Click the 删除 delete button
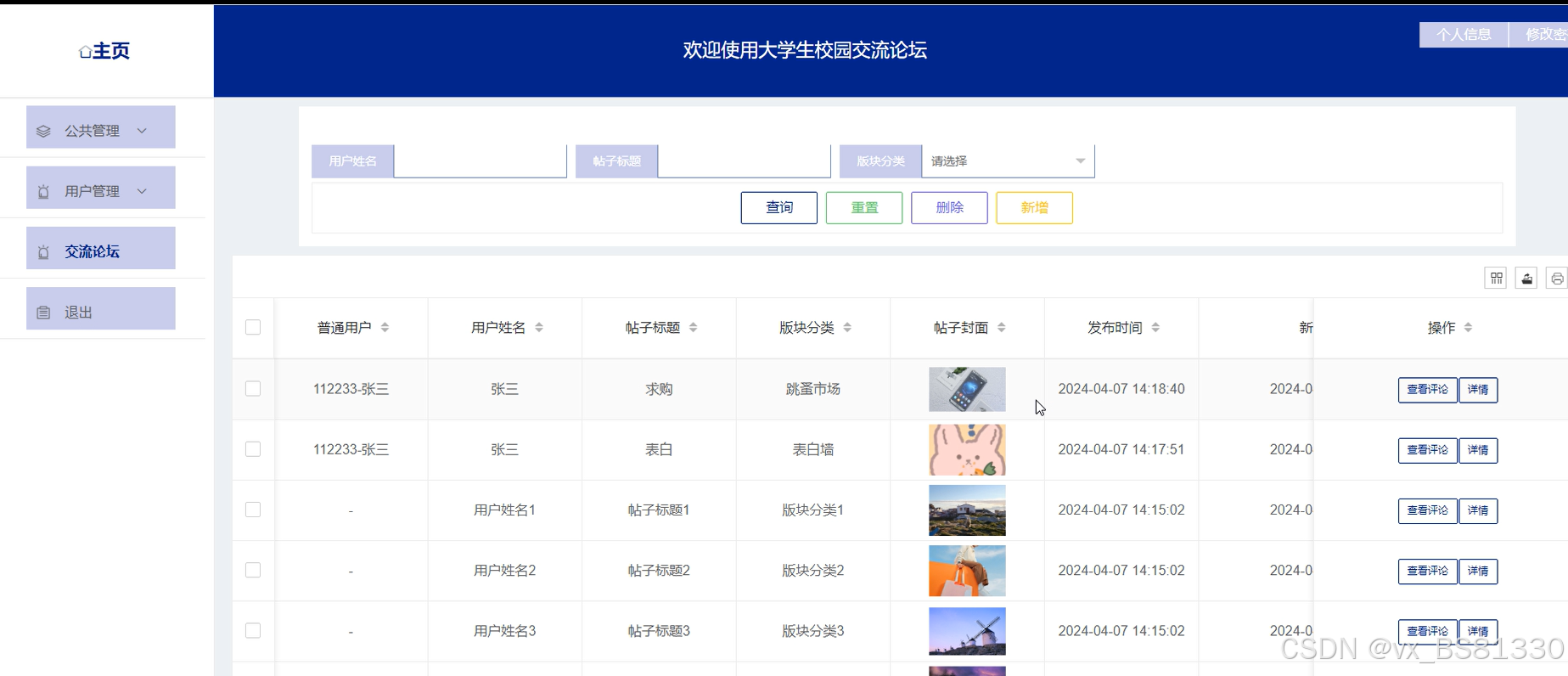1568x676 pixels. coord(949,208)
